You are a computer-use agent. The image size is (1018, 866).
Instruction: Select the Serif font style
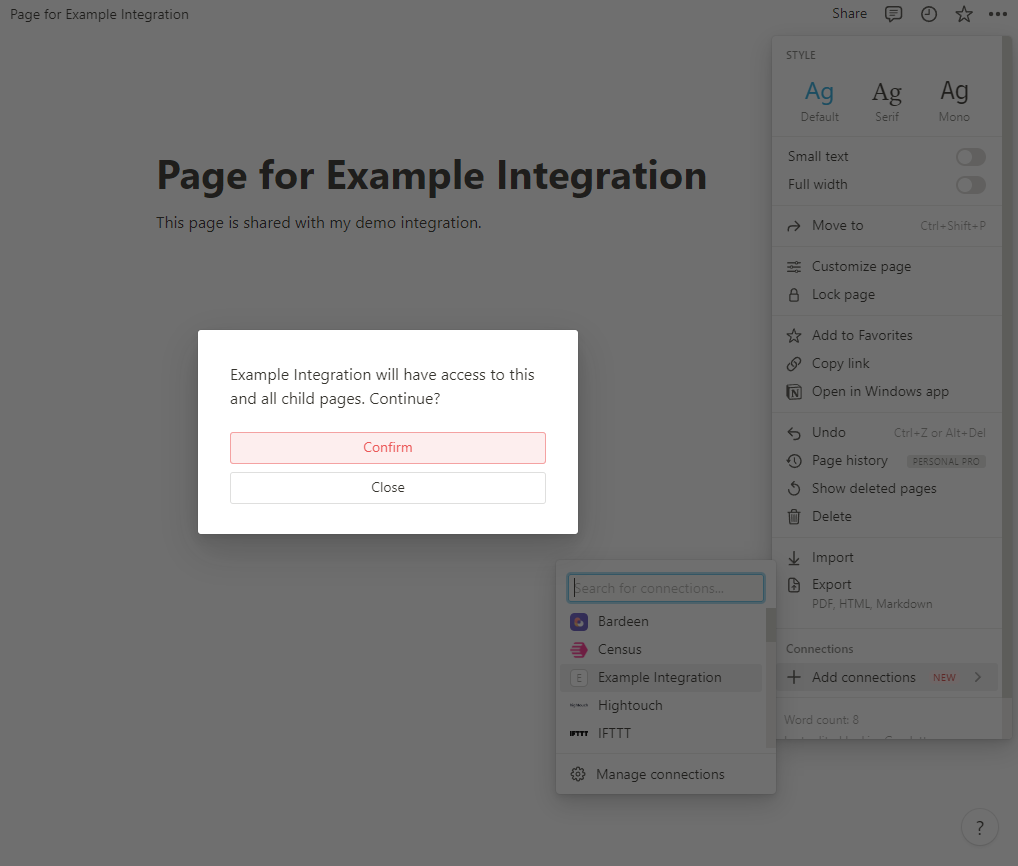click(x=887, y=101)
